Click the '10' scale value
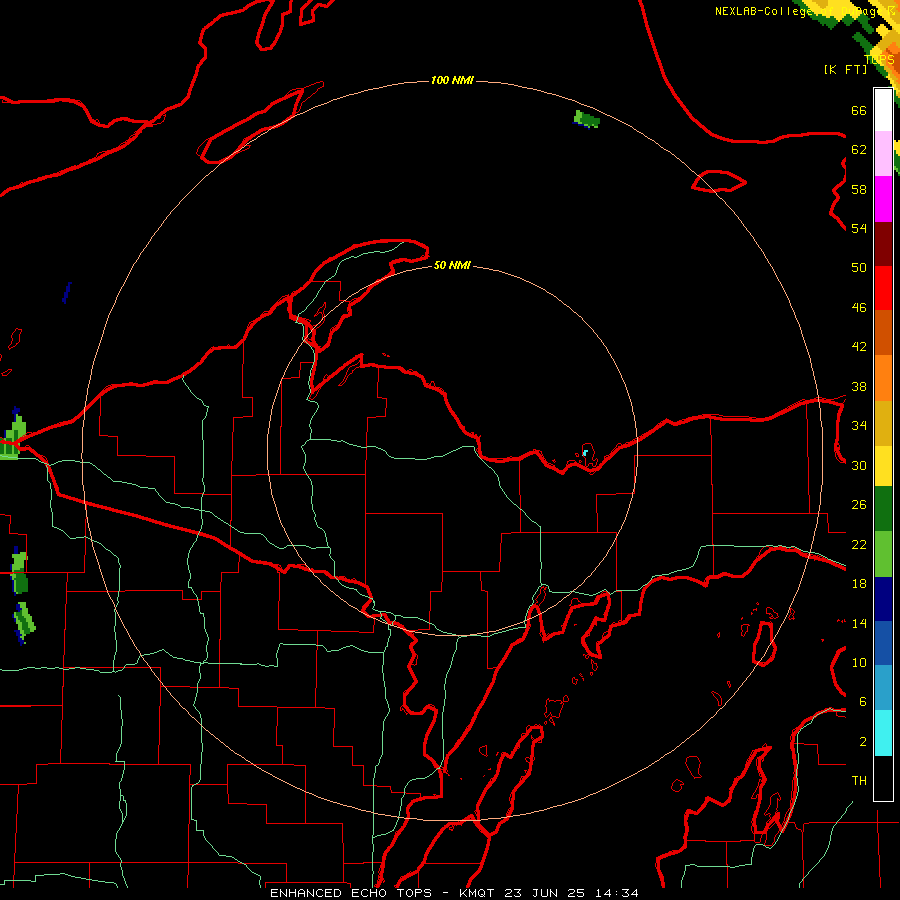The image size is (900, 900). pyautogui.click(x=859, y=662)
